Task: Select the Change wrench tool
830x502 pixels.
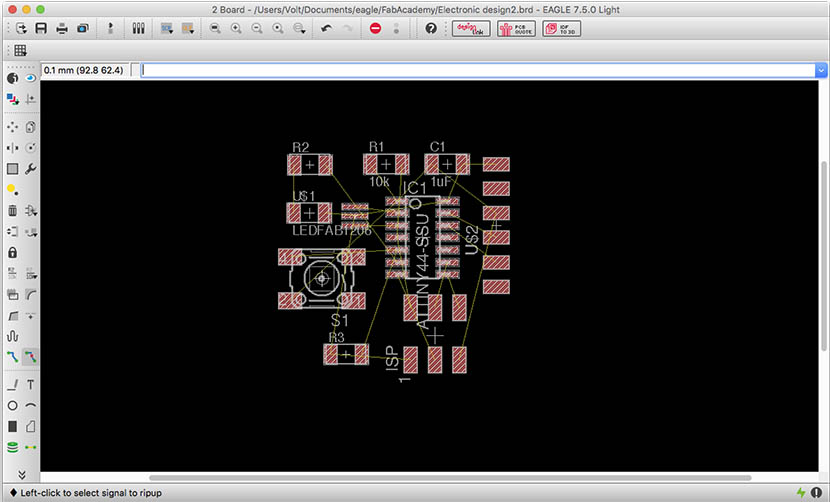Action: pyautogui.click(x=31, y=169)
